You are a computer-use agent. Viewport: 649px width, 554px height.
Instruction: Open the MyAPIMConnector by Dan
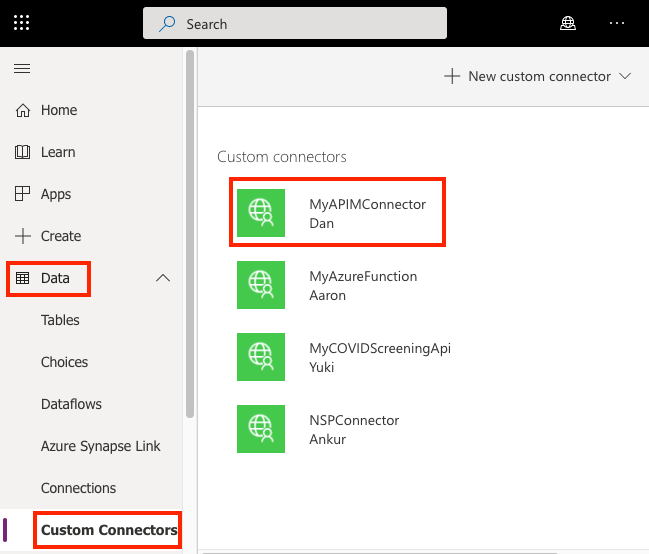[x=337, y=212]
